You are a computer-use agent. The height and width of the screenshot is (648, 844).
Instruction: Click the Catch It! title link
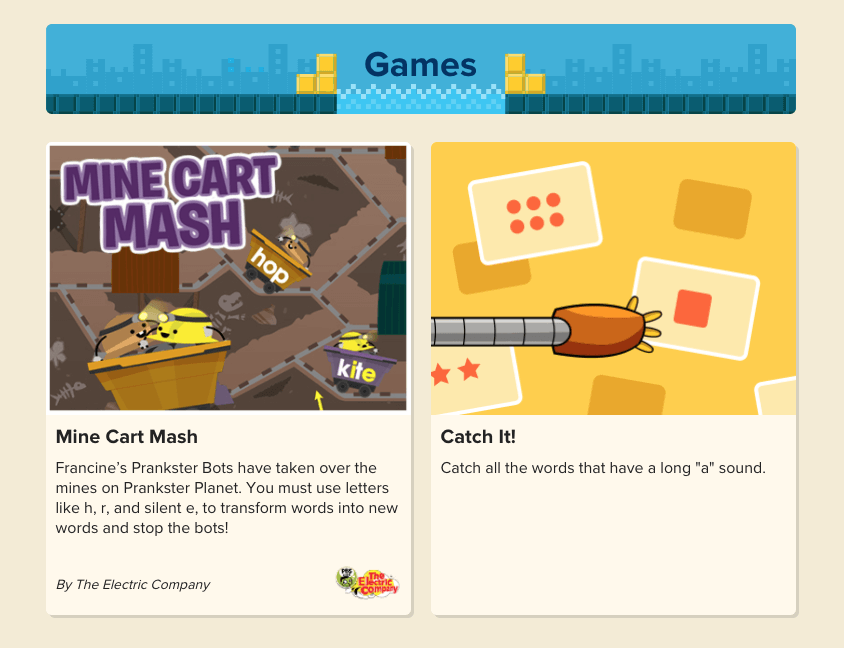tap(478, 436)
